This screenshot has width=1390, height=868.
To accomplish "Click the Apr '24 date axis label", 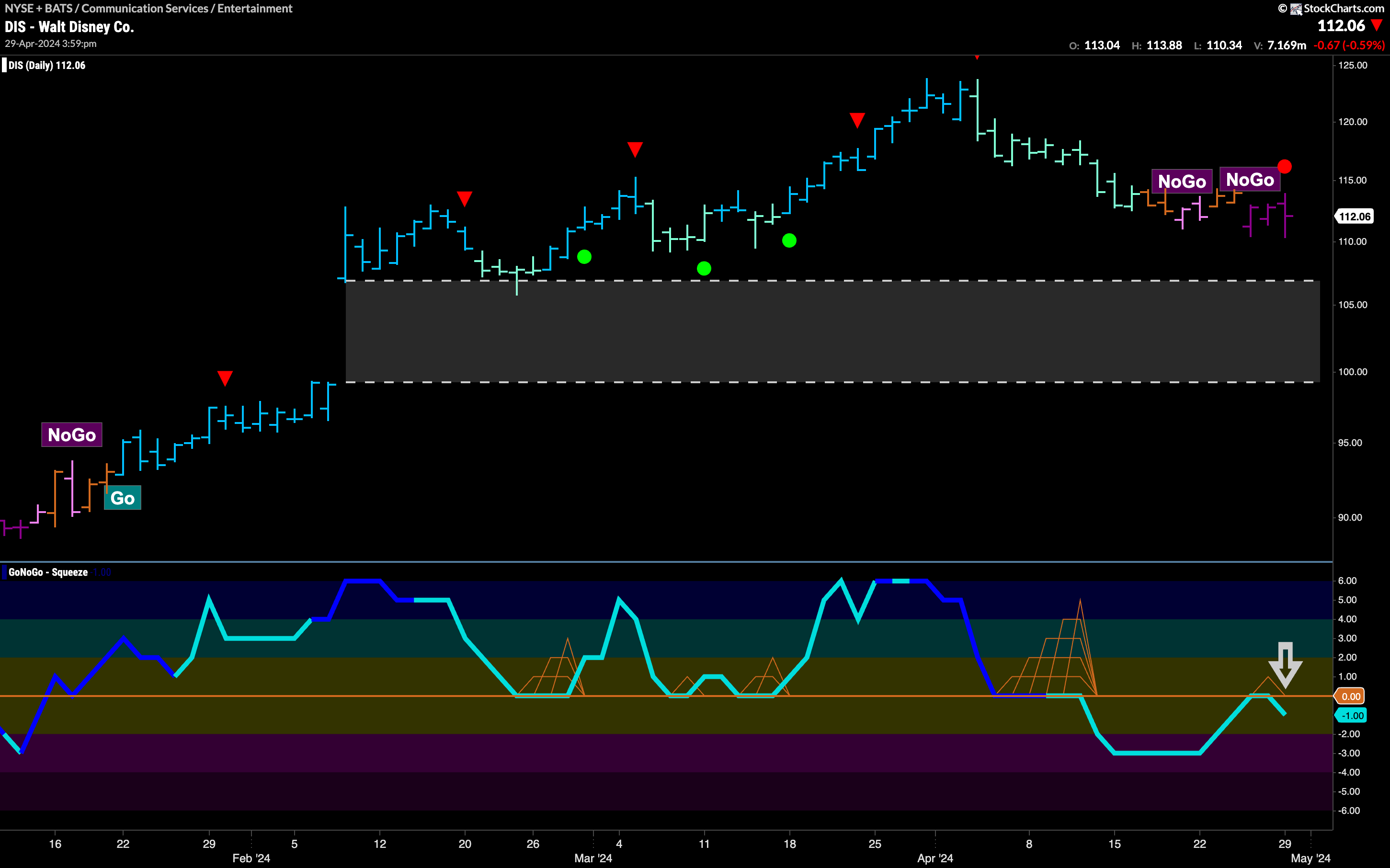I will click(x=935, y=858).
